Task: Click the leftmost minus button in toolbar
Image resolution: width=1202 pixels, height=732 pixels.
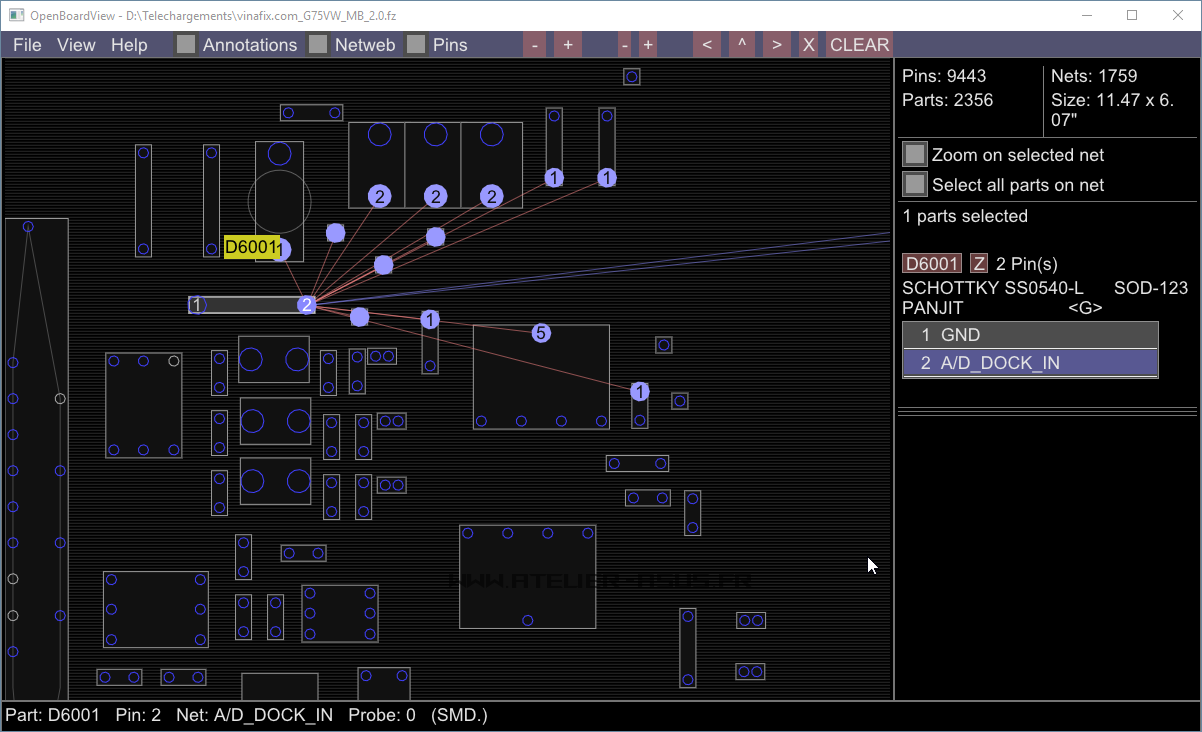Action: coord(535,45)
